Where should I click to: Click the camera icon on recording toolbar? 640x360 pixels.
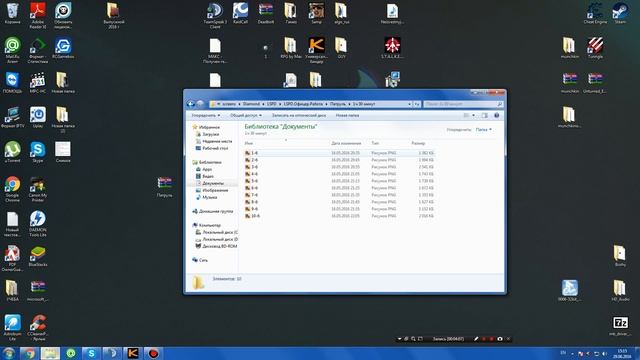[x=500, y=339]
